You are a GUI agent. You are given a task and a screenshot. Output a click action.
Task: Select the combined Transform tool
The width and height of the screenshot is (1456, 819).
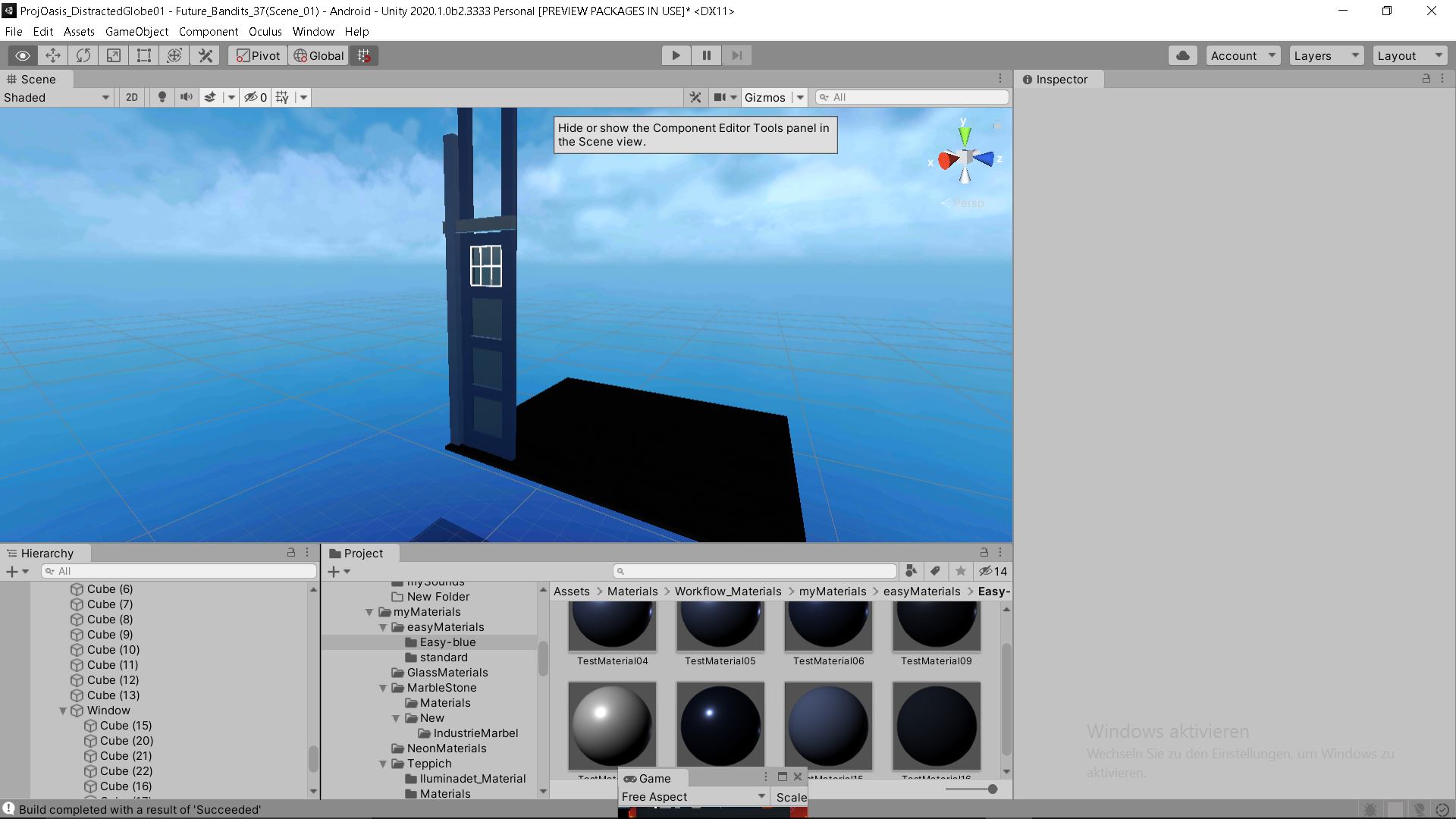tap(174, 55)
